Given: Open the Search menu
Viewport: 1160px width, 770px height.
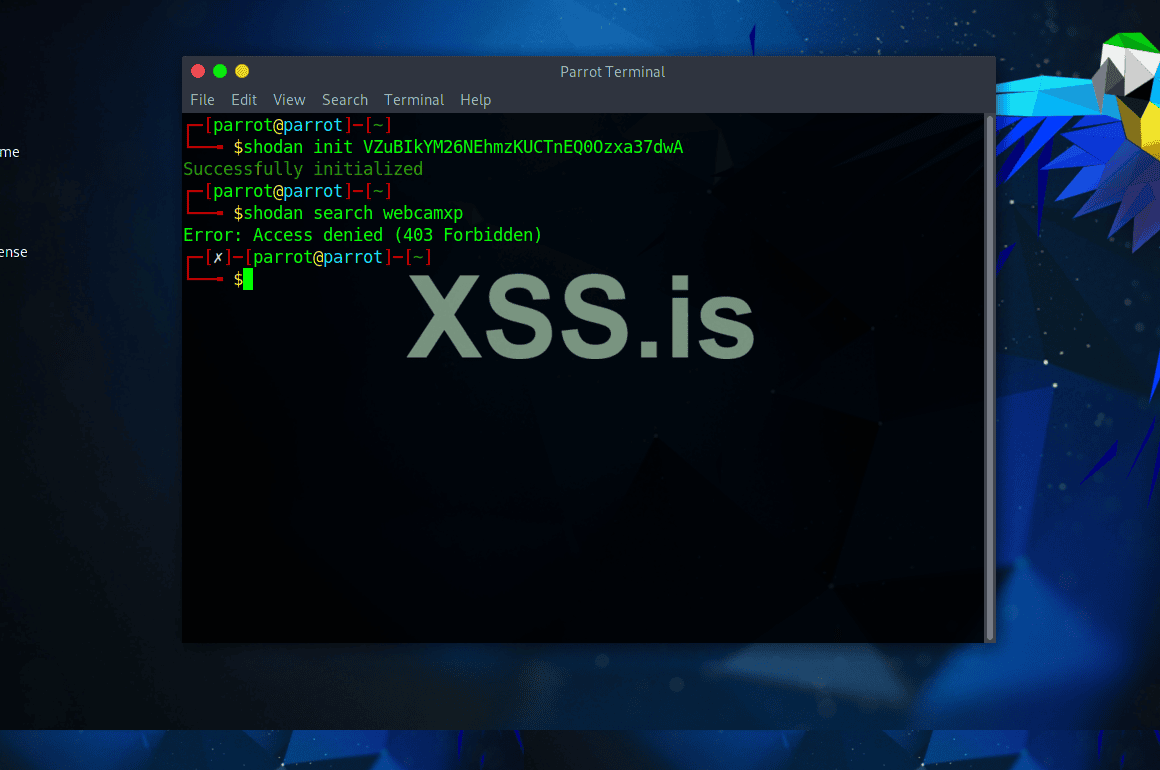Looking at the screenshot, I should [344, 100].
